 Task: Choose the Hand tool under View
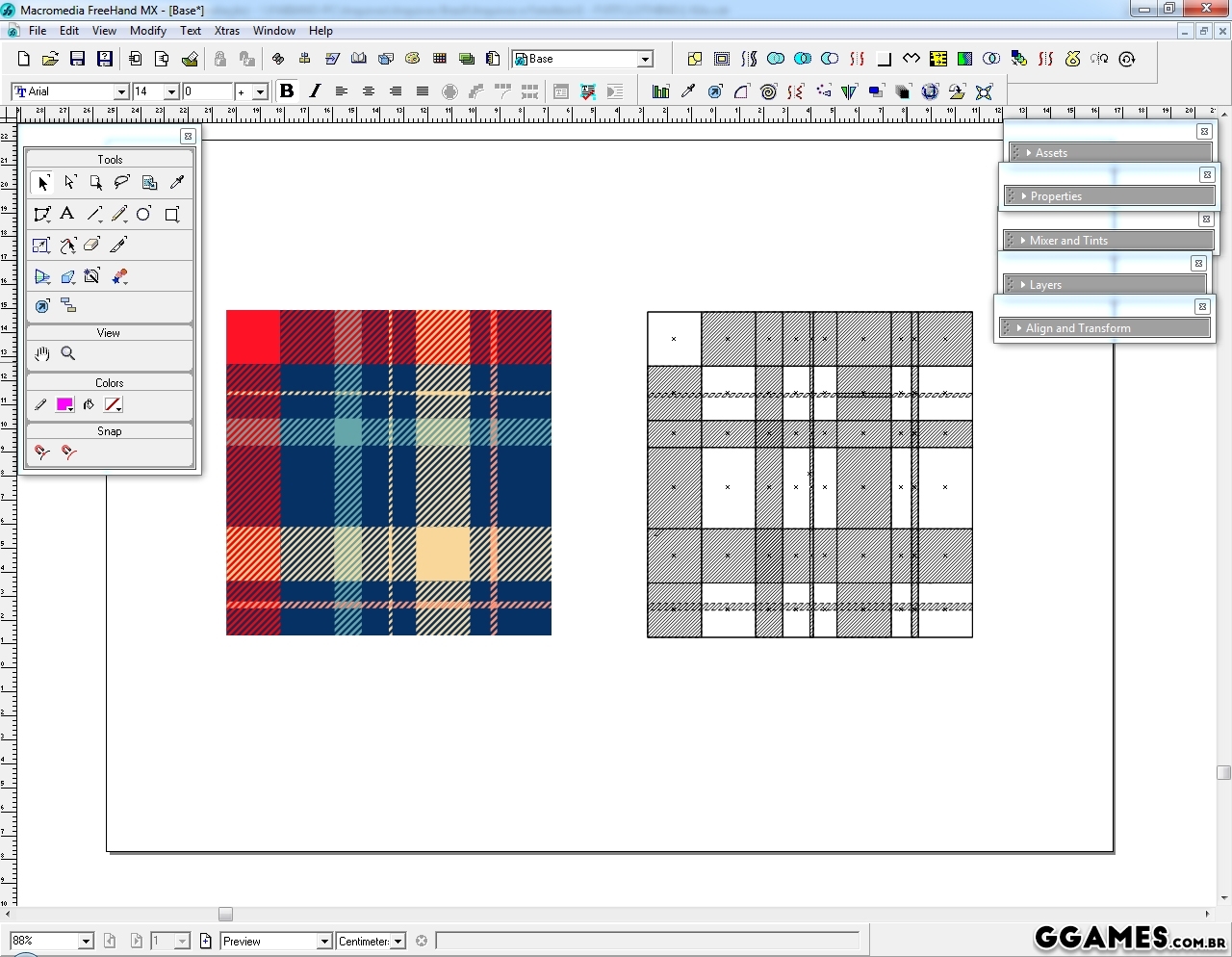[x=42, y=353]
